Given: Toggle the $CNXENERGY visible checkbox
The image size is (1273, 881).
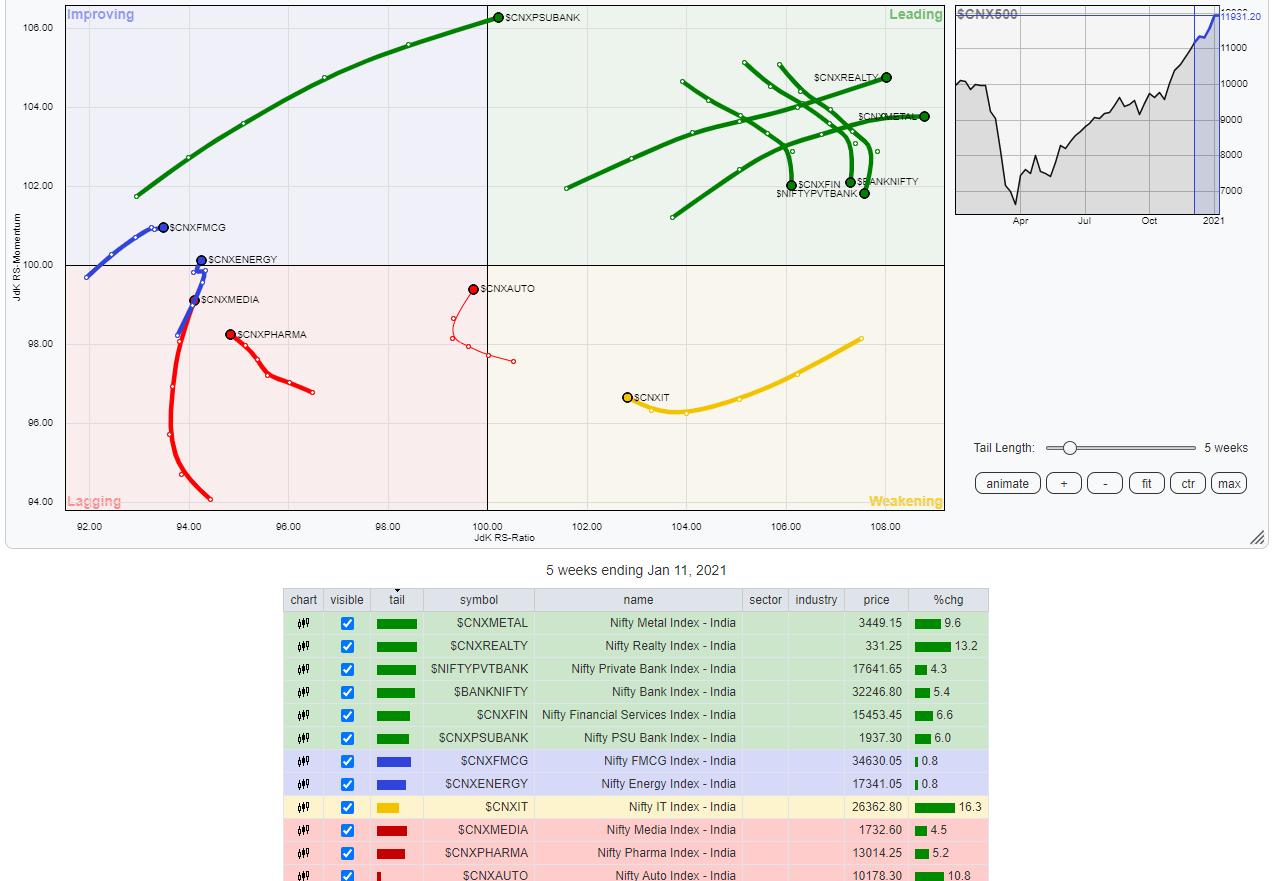Looking at the screenshot, I should (x=347, y=784).
